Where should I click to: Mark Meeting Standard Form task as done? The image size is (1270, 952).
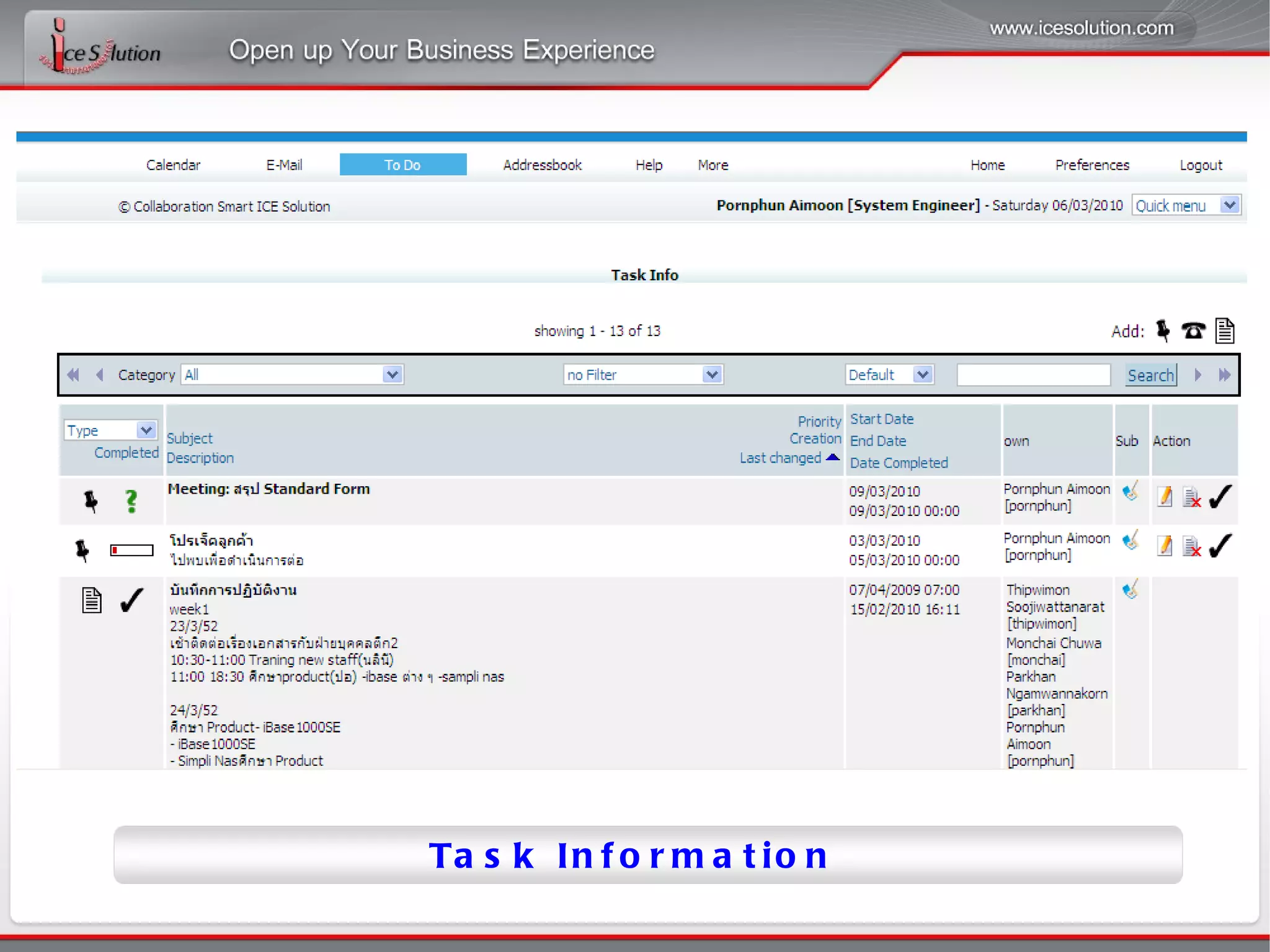click(x=1220, y=496)
